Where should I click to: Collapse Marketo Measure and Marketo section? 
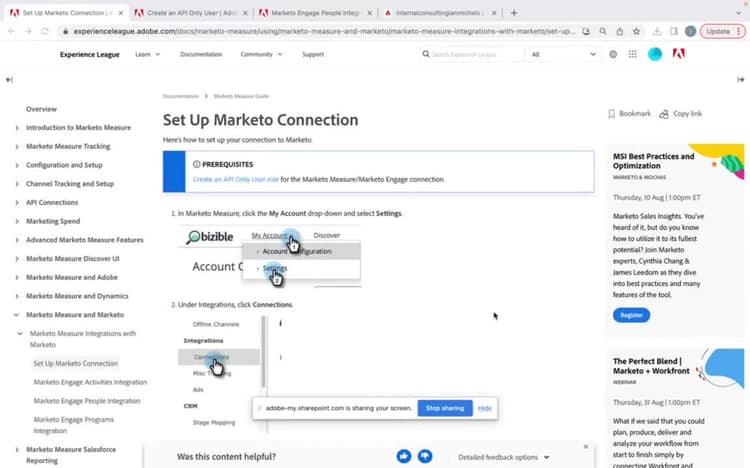click(x=17, y=314)
